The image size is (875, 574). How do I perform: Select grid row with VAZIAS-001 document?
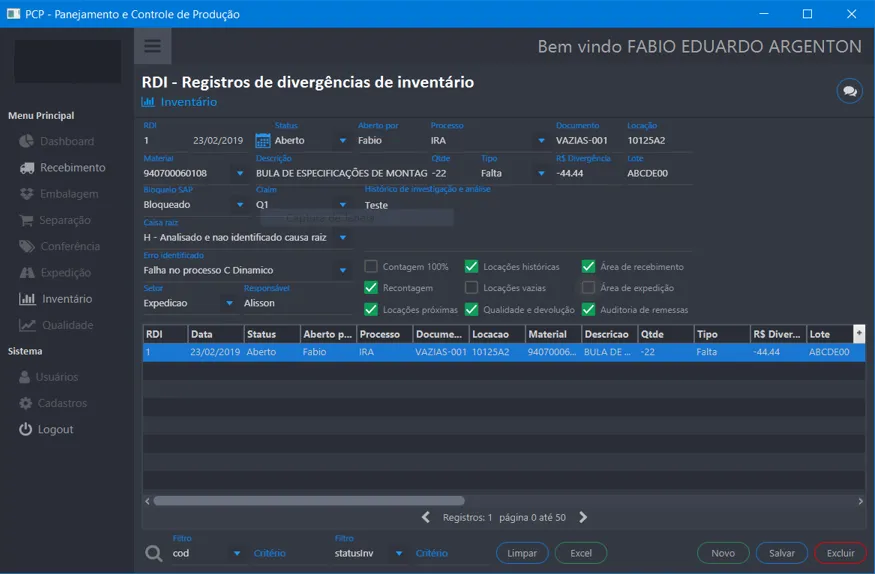click(504, 352)
